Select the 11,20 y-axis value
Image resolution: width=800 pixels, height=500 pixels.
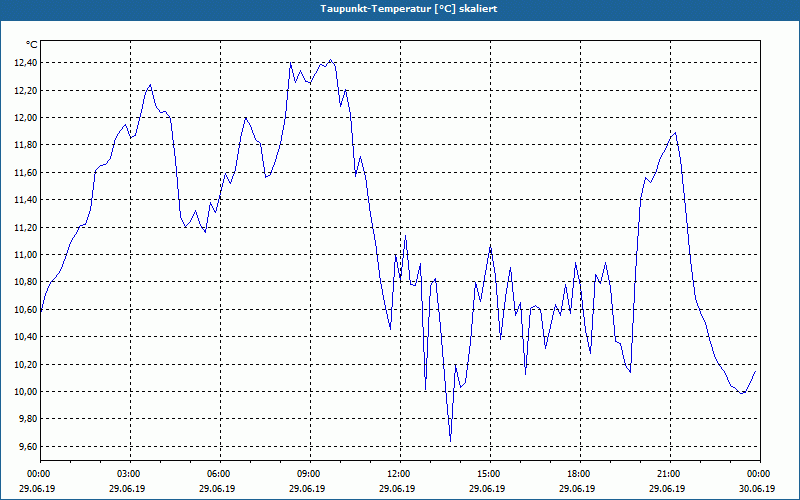click(x=26, y=227)
